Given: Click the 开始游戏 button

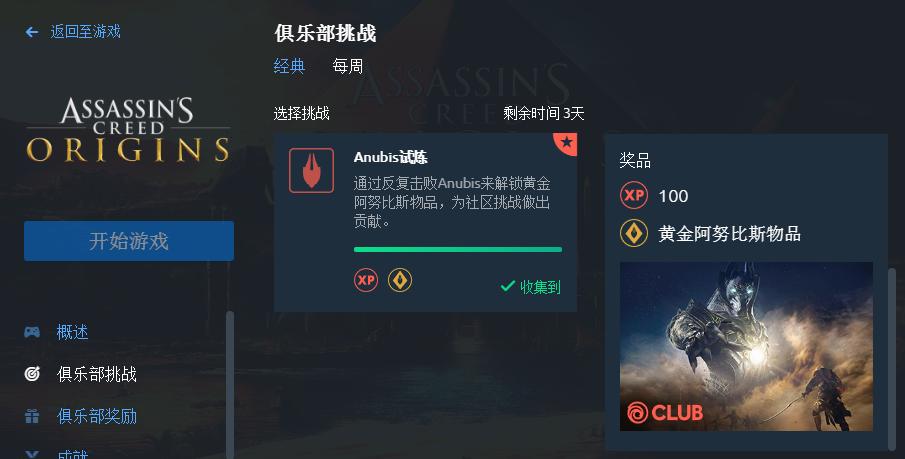Looking at the screenshot, I should 129,241.
